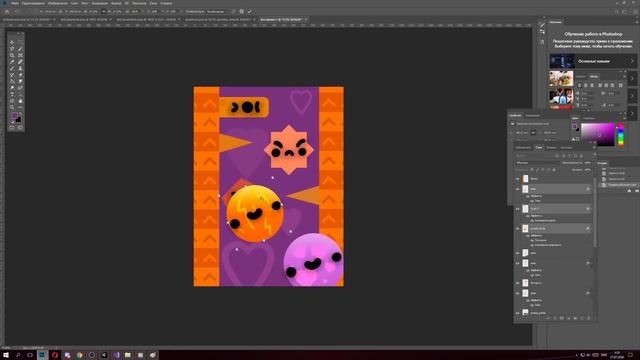This screenshot has width=640, height=360.
Task: Pick a shade in the Color field
Action: pyautogui.click(x=598, y=134)
